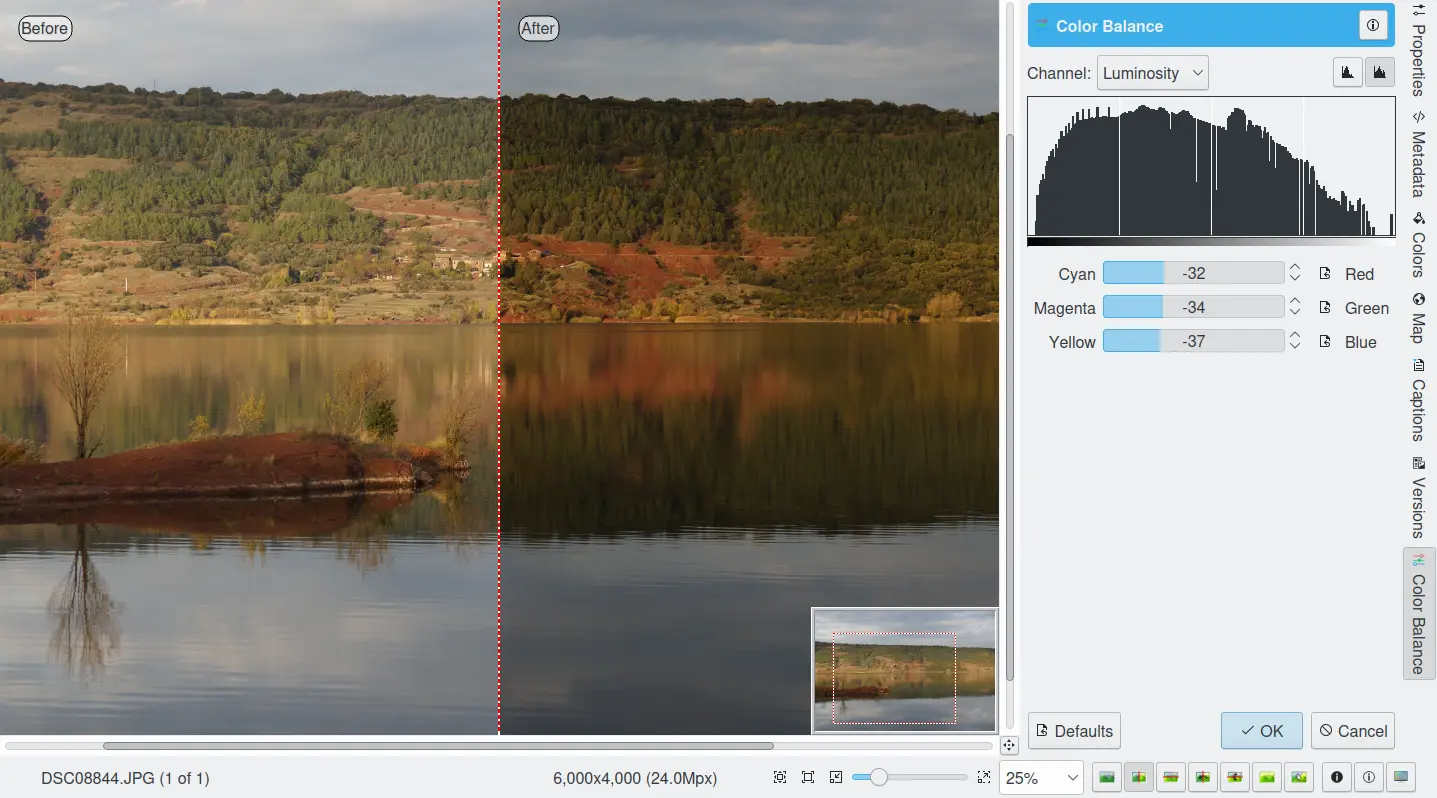Select the vertical split before/after preview mode
Screen dimensions: 1437x798
coord(1138,777)
